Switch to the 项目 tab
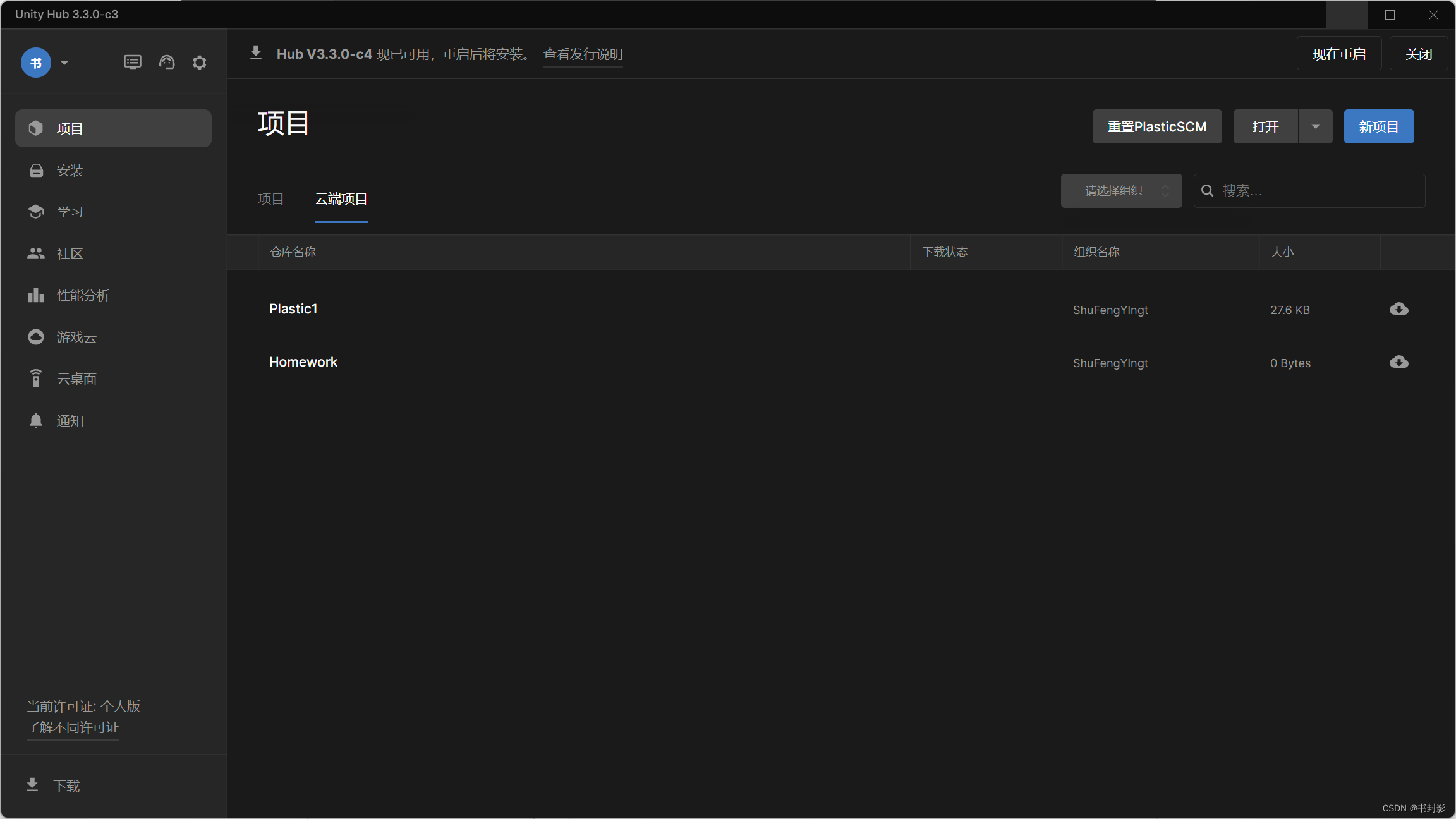The width and height of the screenshot is (1456, 819). pyautogui.click(x=270, y=199)
